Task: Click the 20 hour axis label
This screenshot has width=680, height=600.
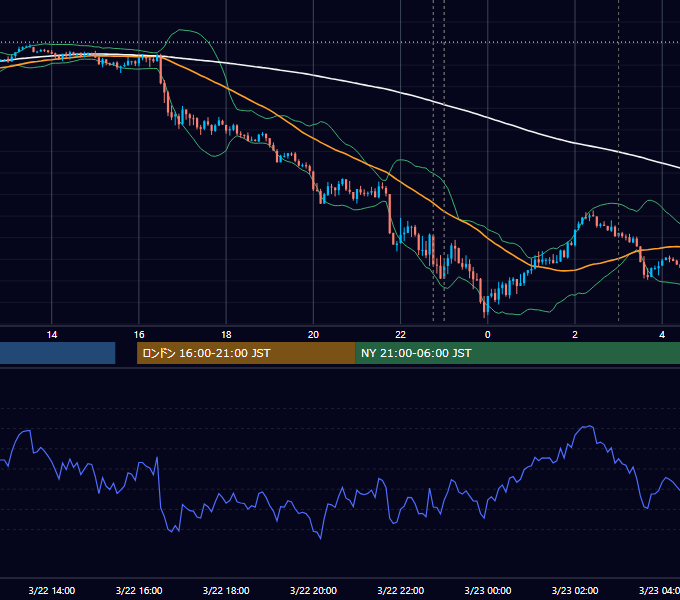Action: 313,335
